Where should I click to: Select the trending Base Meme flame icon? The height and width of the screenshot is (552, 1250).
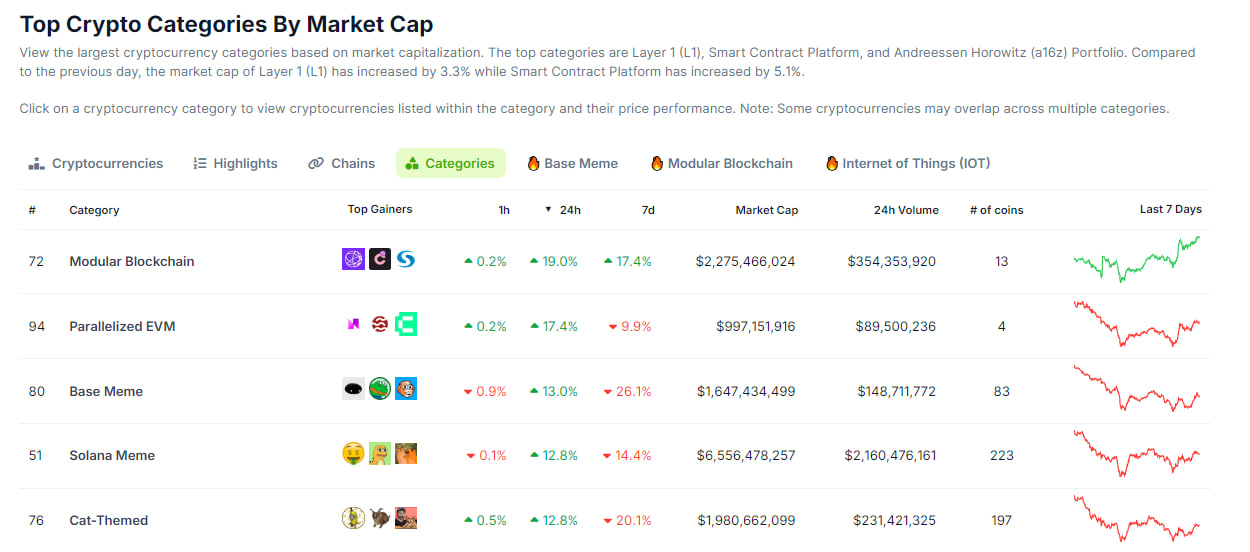point(534,163)
